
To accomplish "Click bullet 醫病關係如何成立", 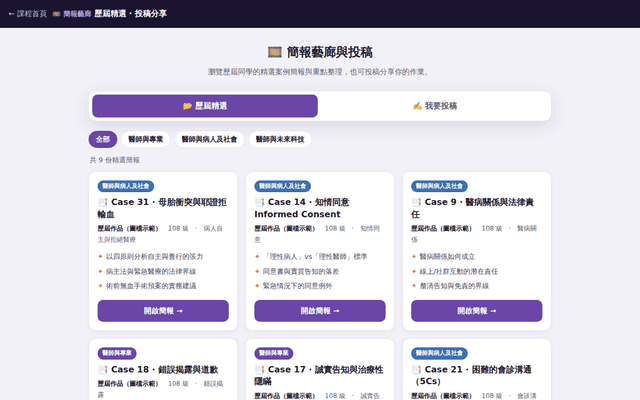I will click(x=447, y=257).
